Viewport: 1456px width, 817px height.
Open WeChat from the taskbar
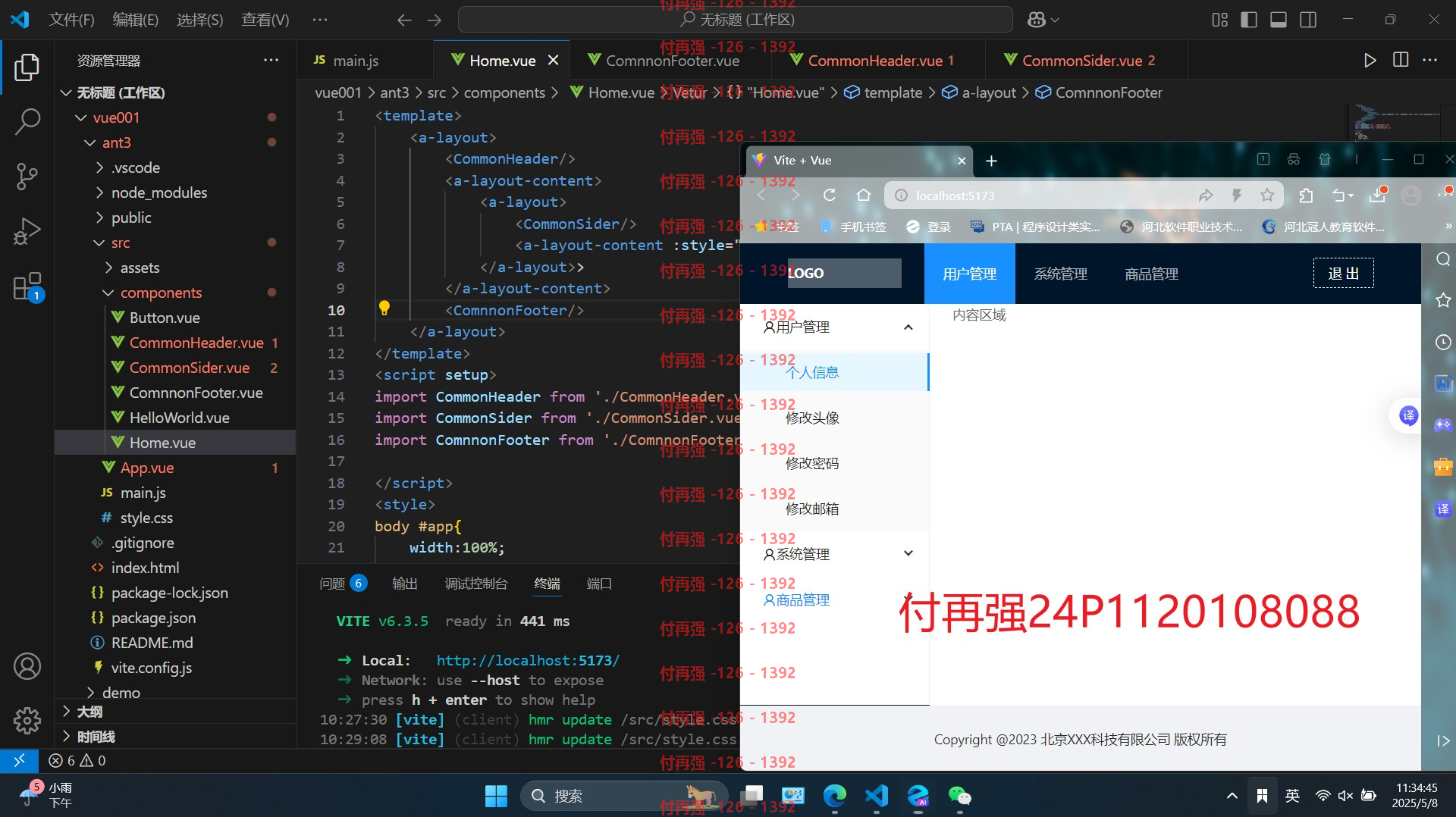959,796
